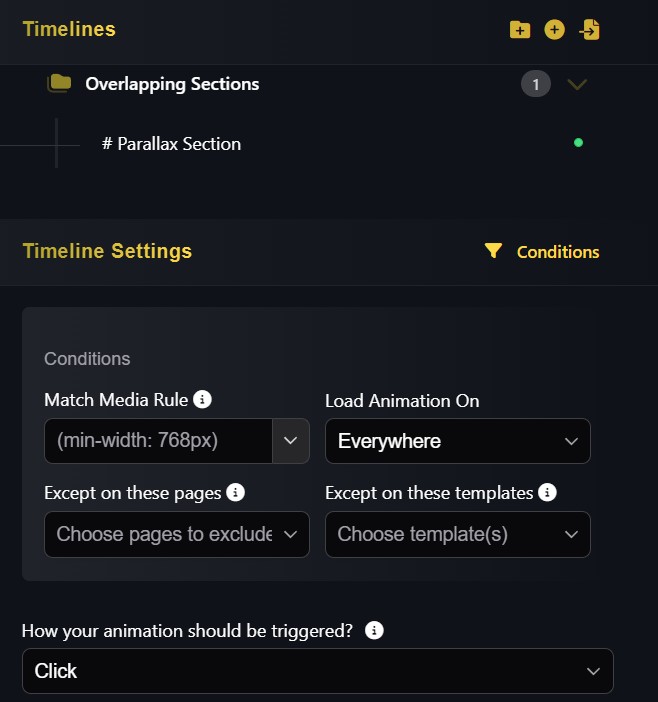The height and width of the screenshot is (702, 658).
Task: Open the Choose template(s) dropdown
Action: [x=458, y=534]
